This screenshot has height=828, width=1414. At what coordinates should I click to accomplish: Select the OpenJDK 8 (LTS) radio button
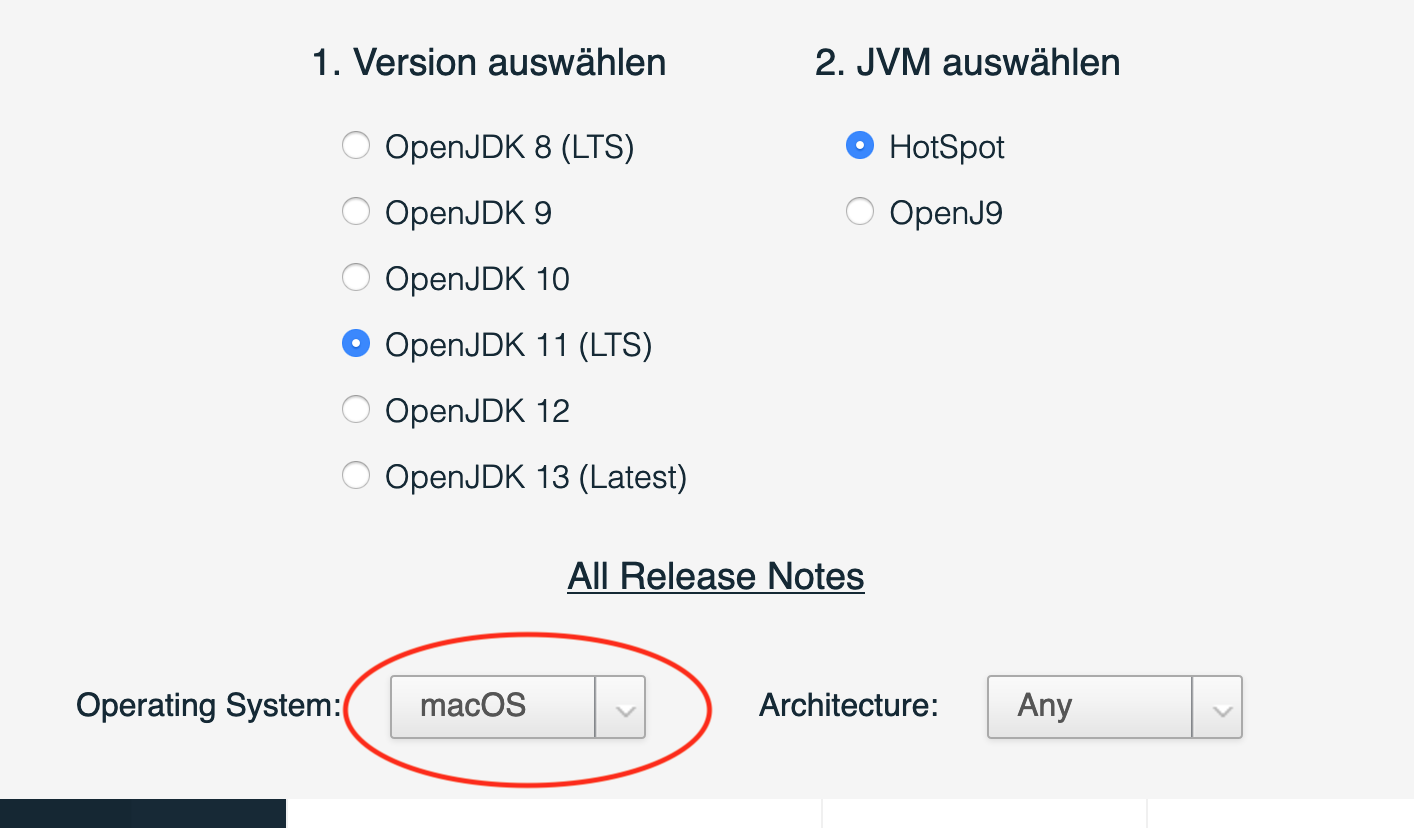356,146
